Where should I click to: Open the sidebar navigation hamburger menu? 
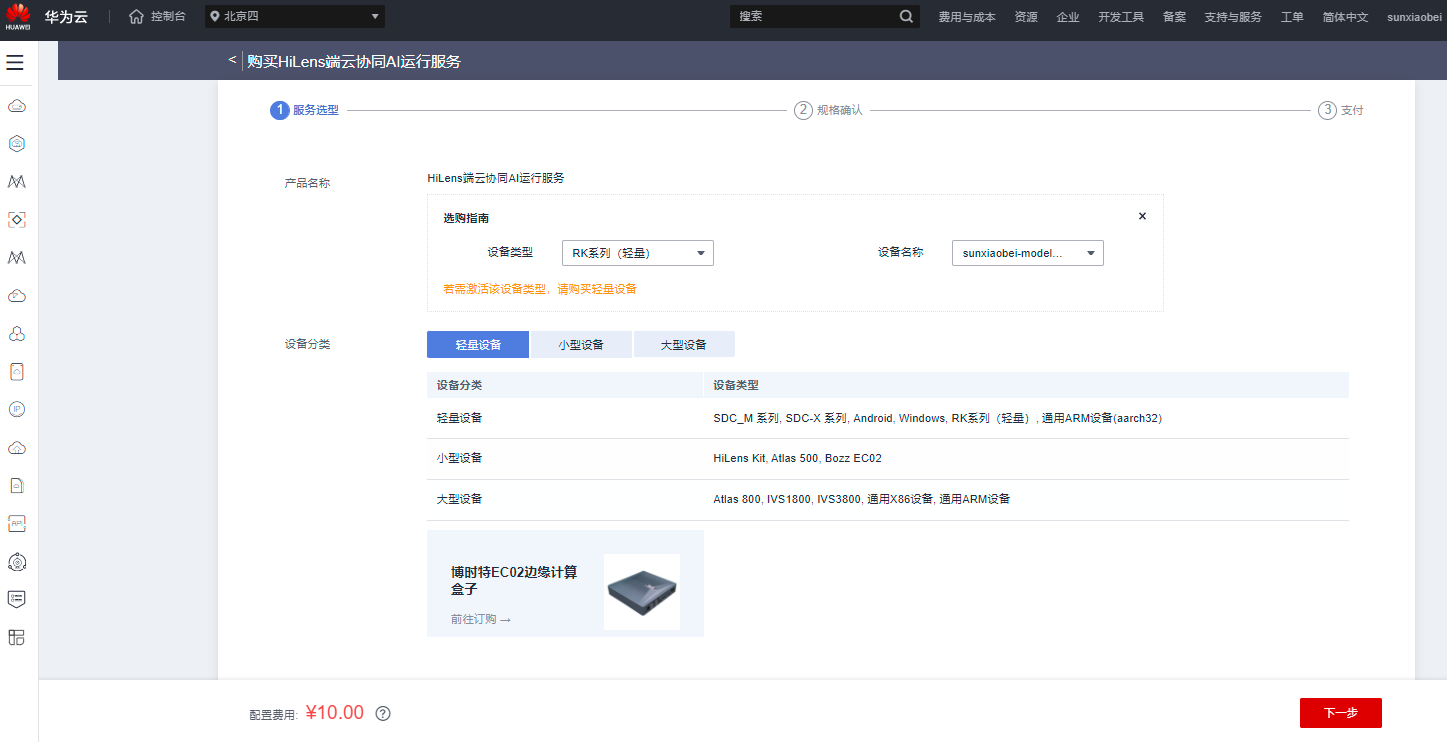click(x=15, y=61)
